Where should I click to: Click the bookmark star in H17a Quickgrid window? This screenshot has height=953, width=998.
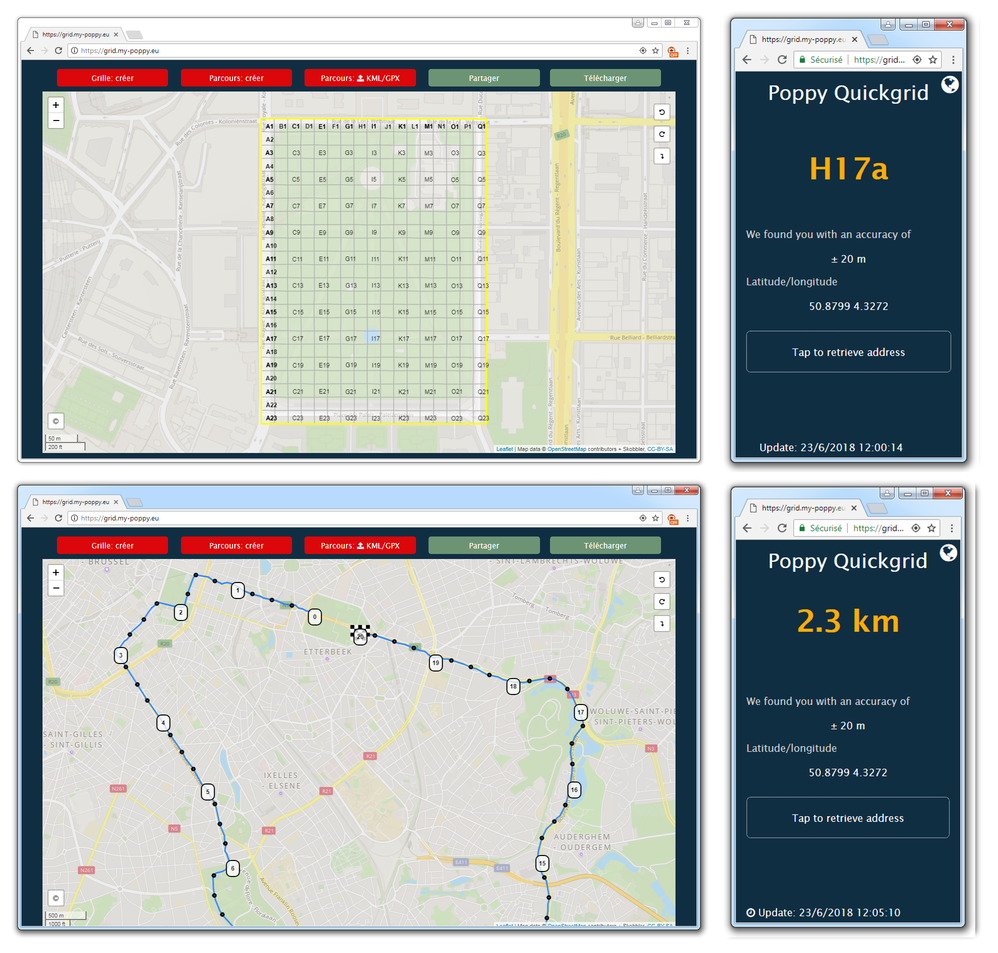[x=932, y=59]
